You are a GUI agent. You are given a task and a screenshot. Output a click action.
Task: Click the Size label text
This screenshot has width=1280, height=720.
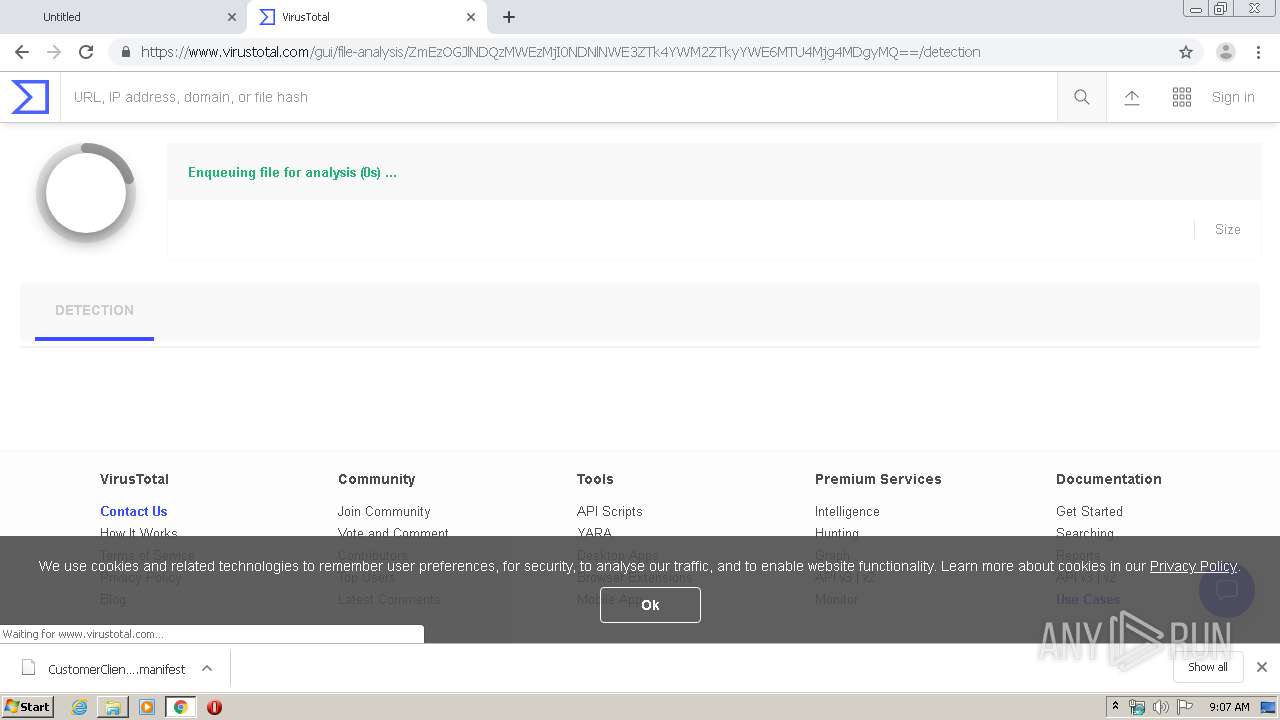pos(1228,230)
